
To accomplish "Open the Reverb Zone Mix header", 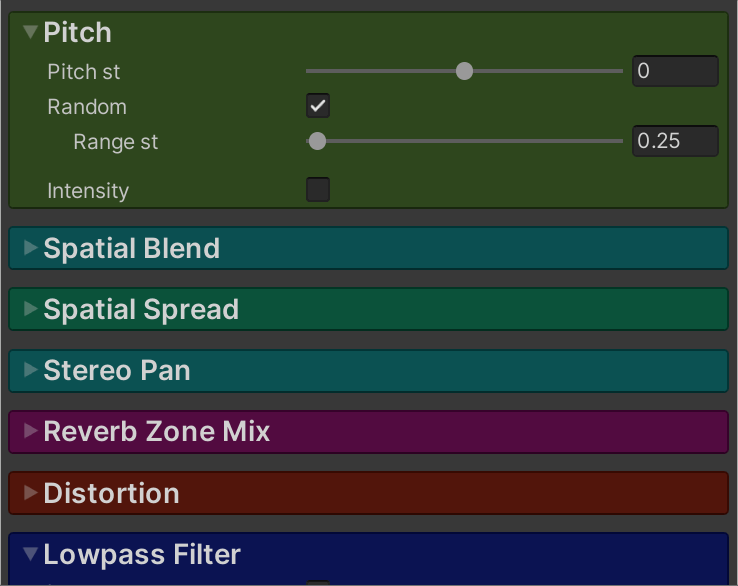I will coord(157,431).
